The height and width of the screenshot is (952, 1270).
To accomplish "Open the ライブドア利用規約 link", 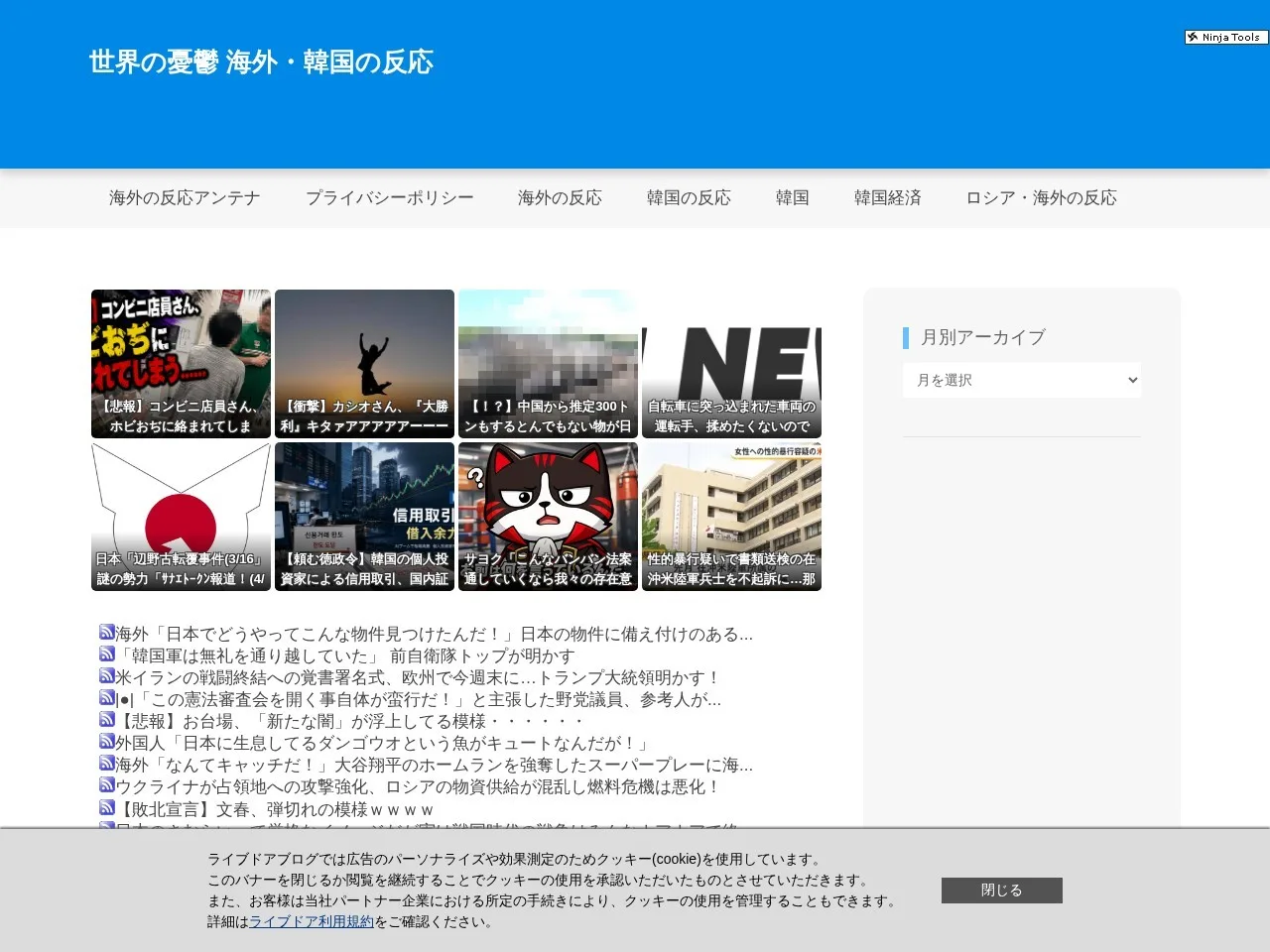I will pos(312,922).
